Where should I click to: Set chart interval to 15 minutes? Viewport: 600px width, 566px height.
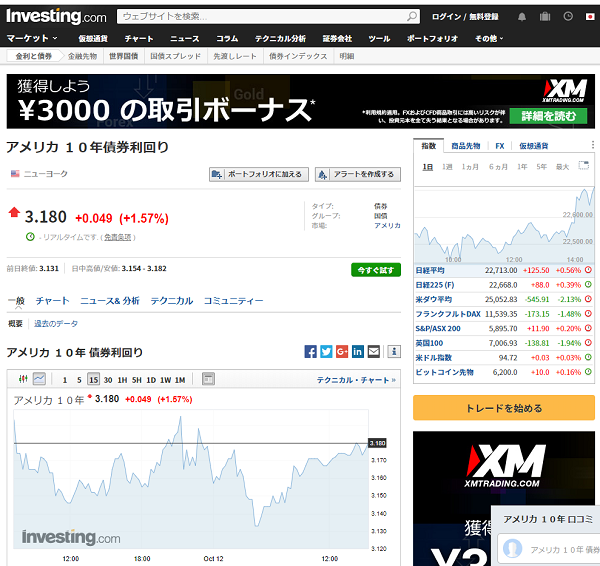coord(93,380)
